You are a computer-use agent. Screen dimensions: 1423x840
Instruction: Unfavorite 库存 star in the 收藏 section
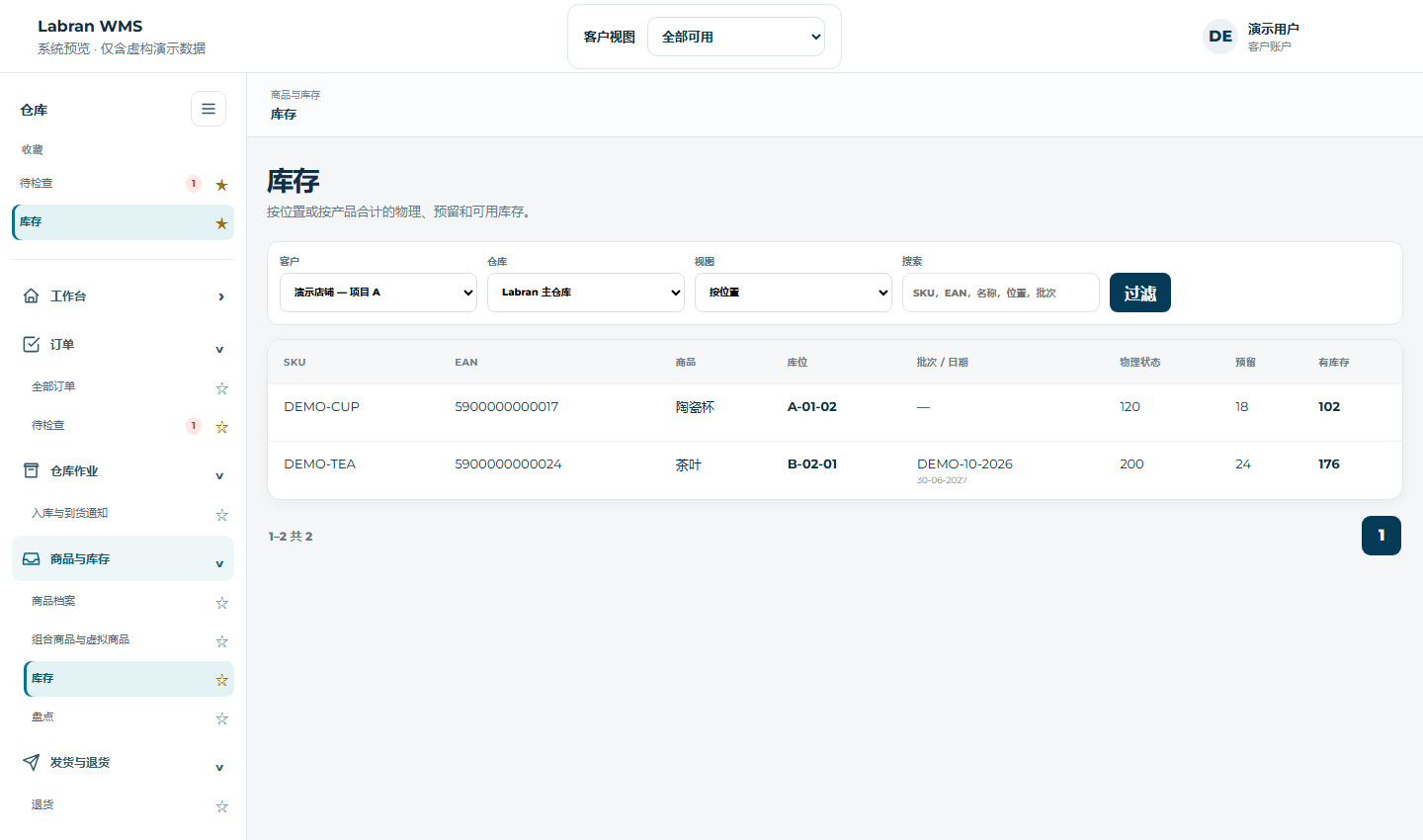221,223
